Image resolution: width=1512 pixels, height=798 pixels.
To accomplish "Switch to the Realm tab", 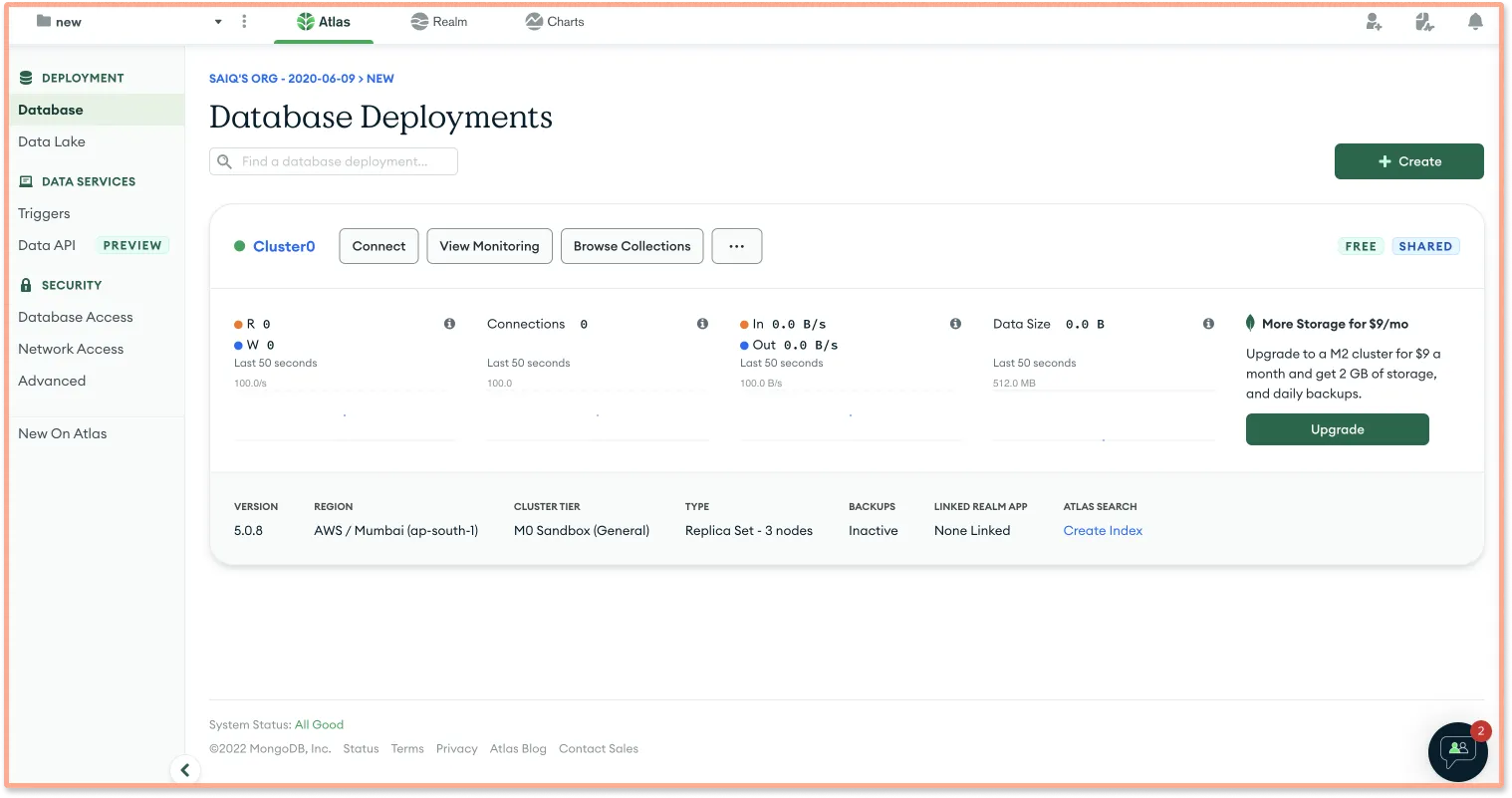I will tap(439, 22).
